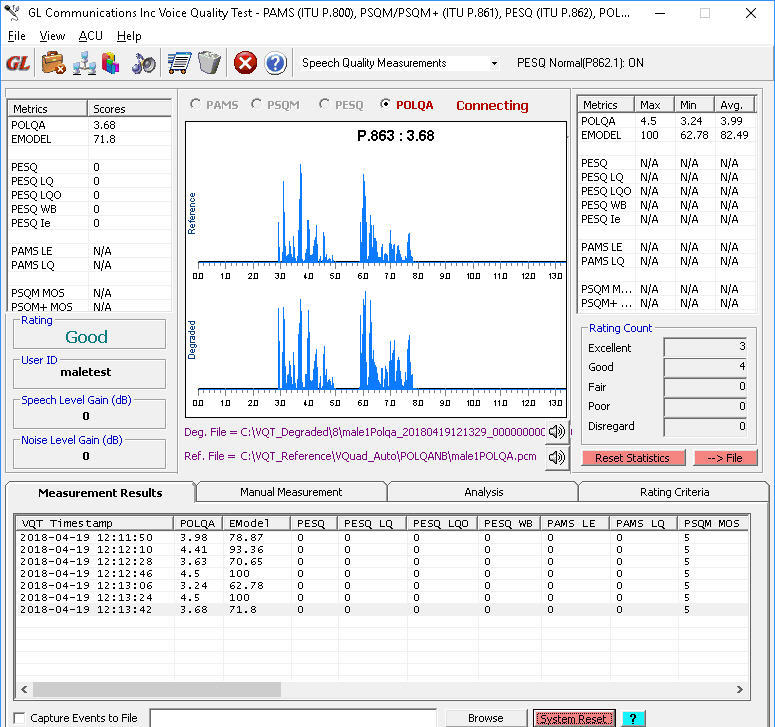775x727 pixels.
Task: Open the blue question mark help icon
Action: click(275, 63)
